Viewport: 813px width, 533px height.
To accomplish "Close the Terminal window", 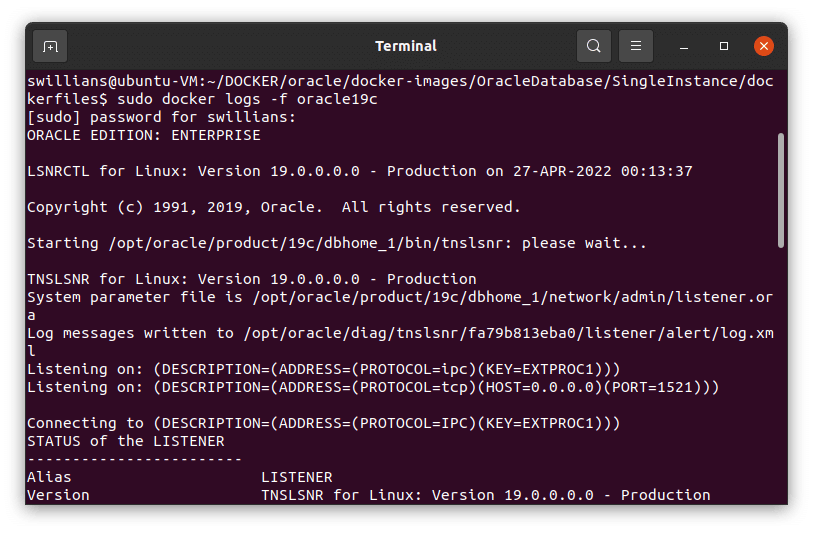I will 764,46.
